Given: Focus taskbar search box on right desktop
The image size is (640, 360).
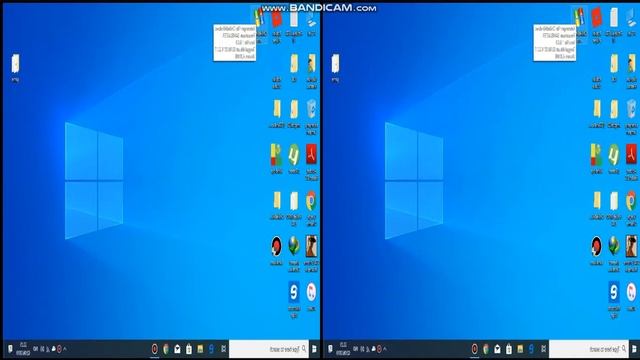Looking at the screenshot, I should [x=589, y=349].
